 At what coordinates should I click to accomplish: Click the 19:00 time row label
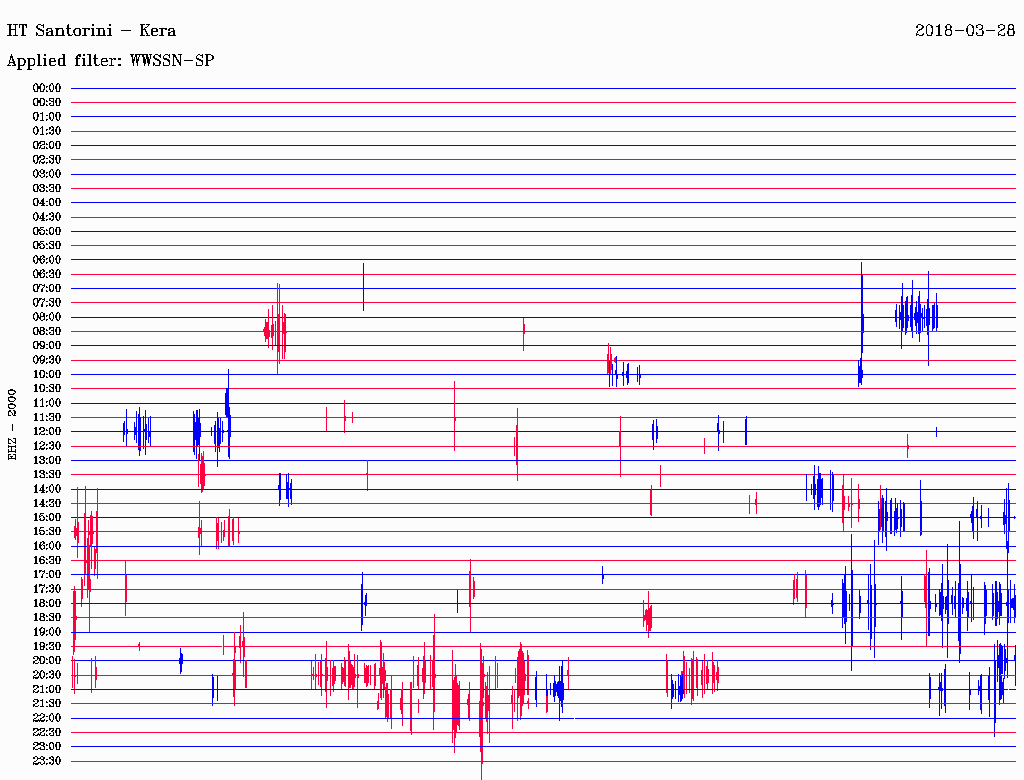click(x=47, y=632)
